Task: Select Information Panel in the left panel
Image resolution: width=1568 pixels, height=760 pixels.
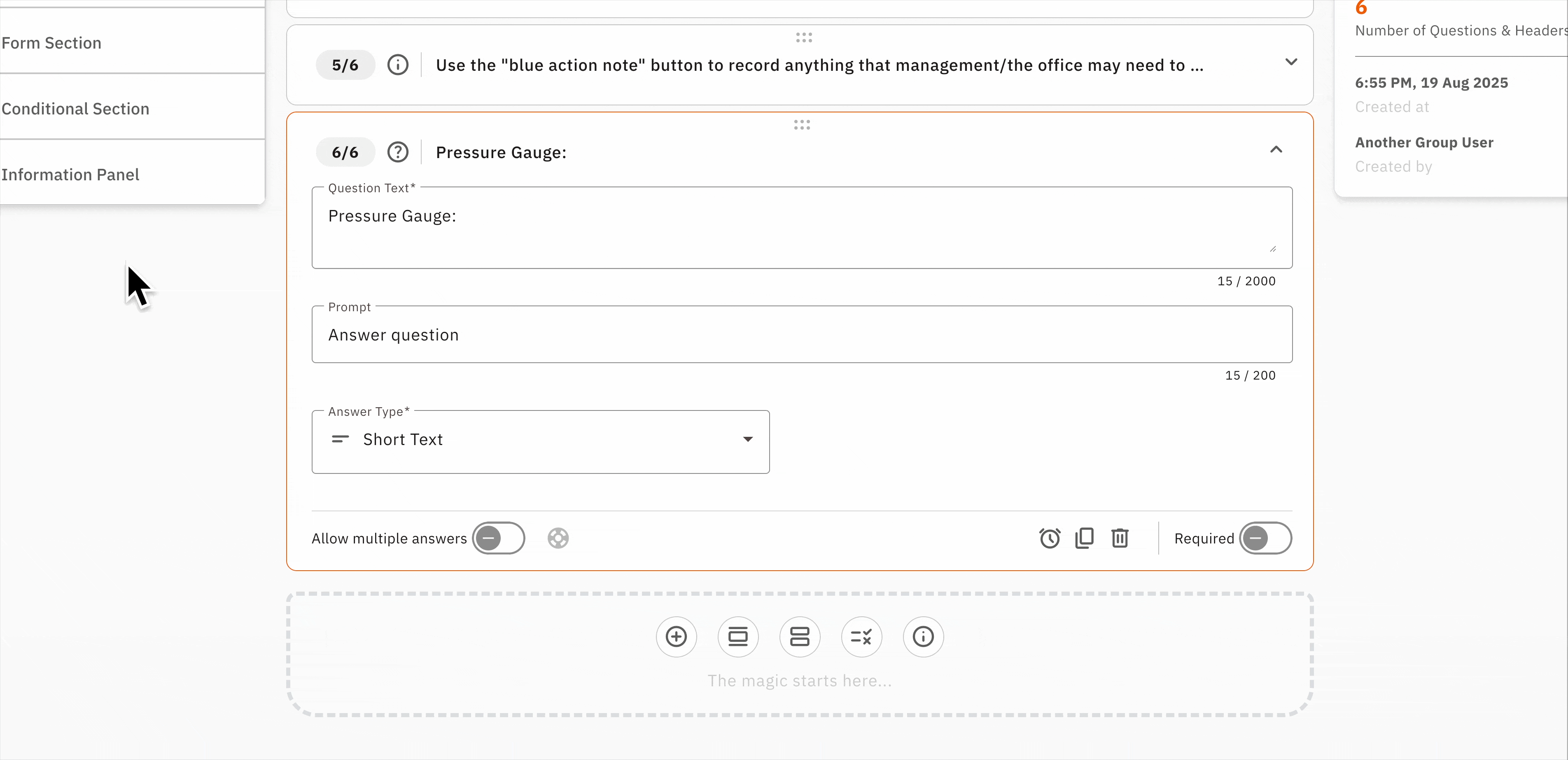Action: [x=70, y=175]
